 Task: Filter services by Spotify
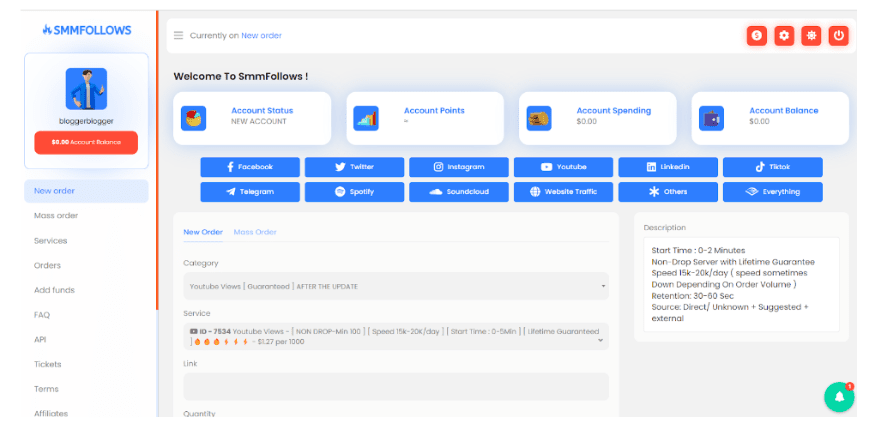354,192
